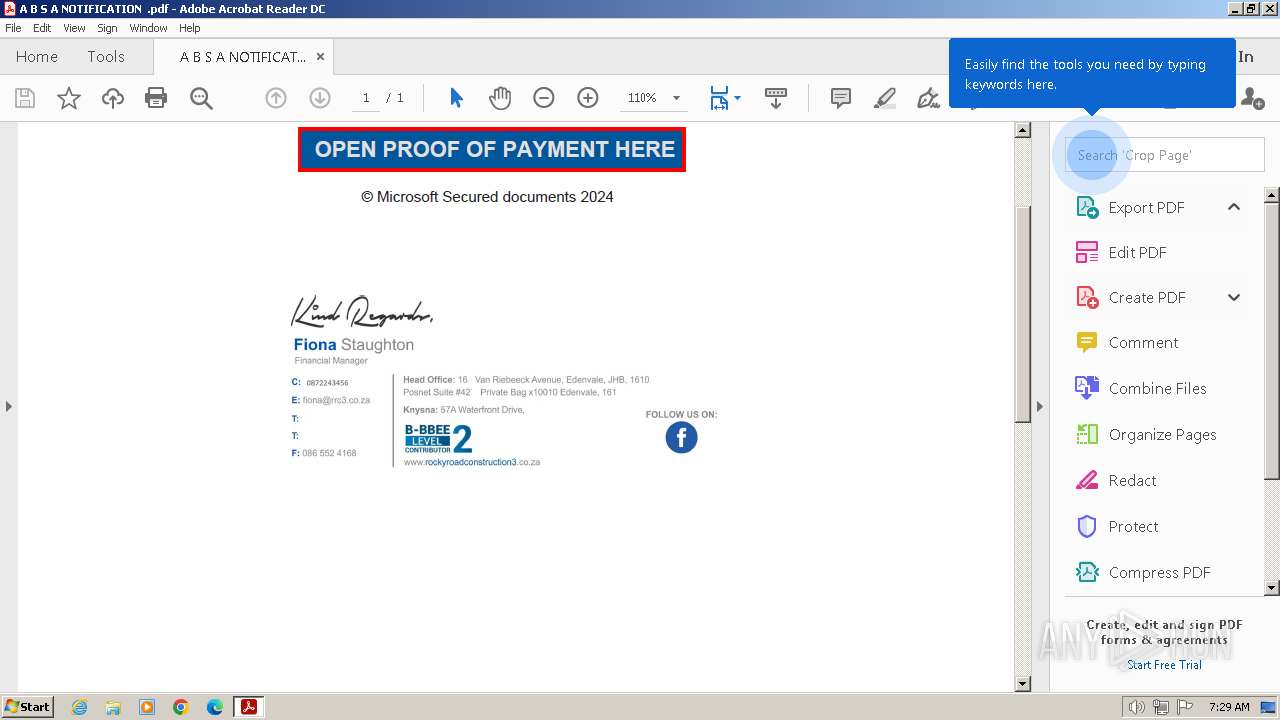Click the Save file icon
Screen dimensions: 1280x720
coord(25,98)
